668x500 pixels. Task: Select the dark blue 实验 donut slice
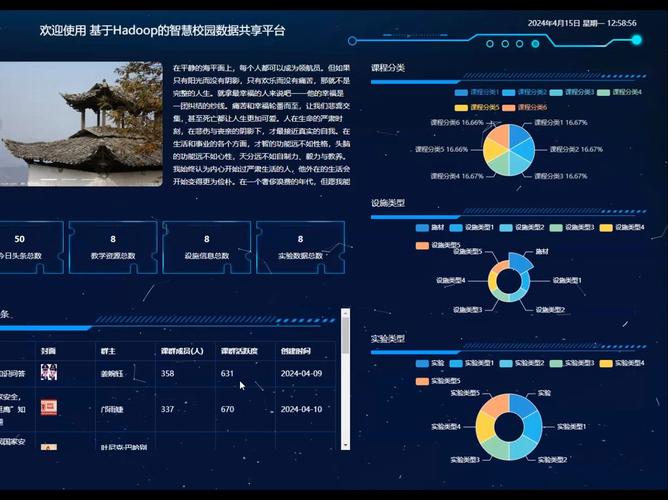click(x=522, y=405)
